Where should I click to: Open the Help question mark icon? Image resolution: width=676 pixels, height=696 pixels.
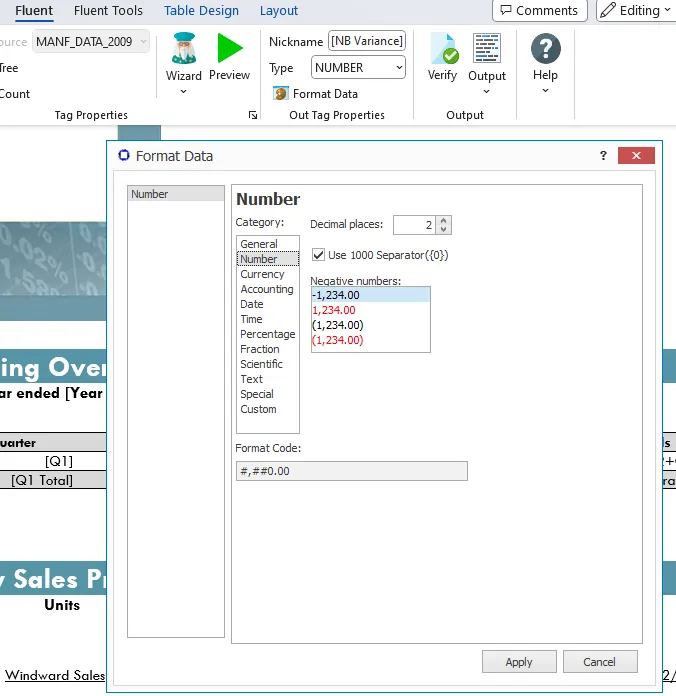coord(546,48)
